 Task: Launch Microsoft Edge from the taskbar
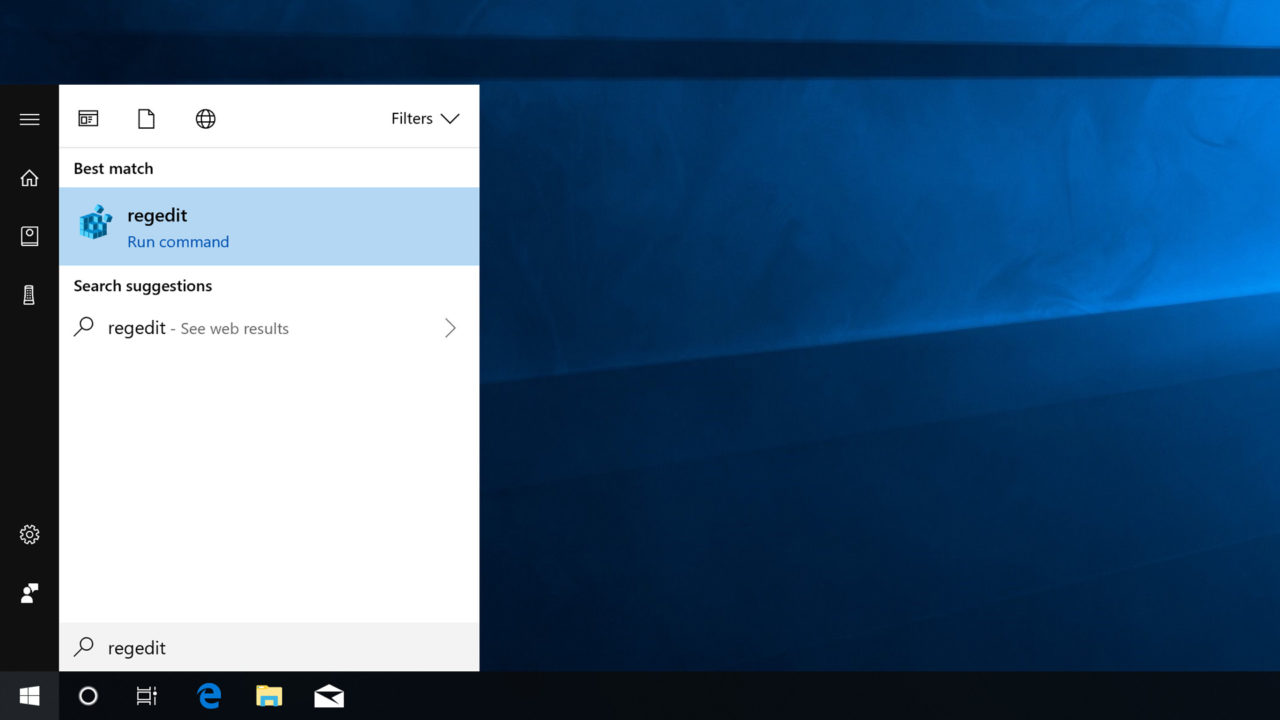[209, 696]
